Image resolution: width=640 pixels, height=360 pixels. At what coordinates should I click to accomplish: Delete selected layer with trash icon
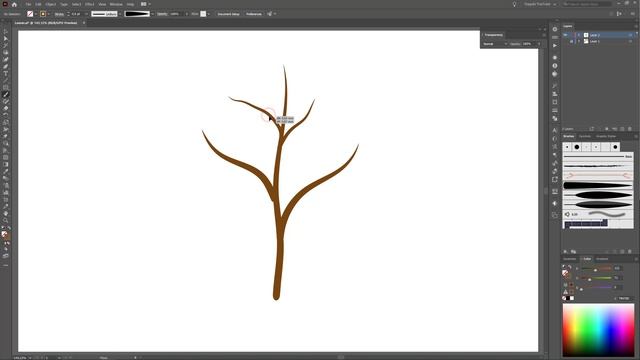(x=630, y=129)
